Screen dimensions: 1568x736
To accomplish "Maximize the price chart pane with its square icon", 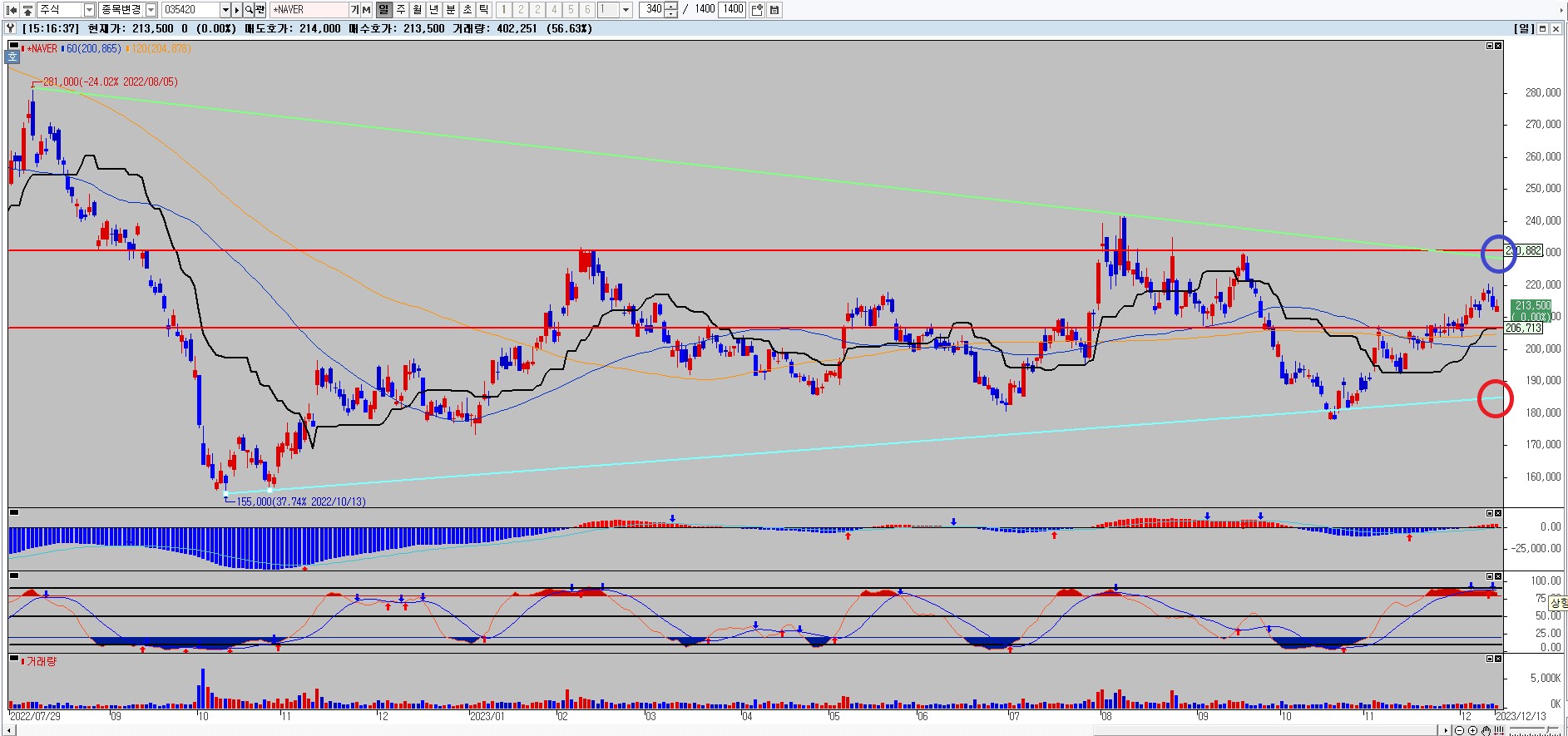I will click(x=1490, y=46).
